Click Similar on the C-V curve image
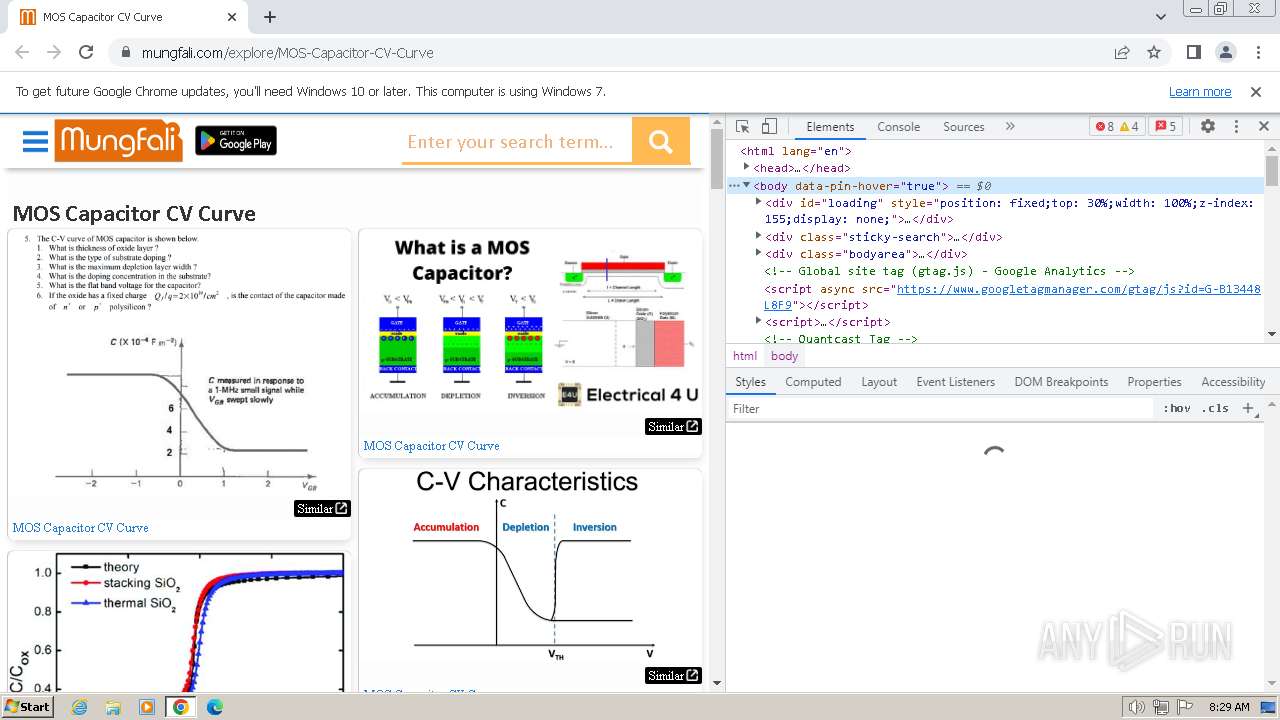The height and width of the screenshot is (720, 1280). (322, 508)
